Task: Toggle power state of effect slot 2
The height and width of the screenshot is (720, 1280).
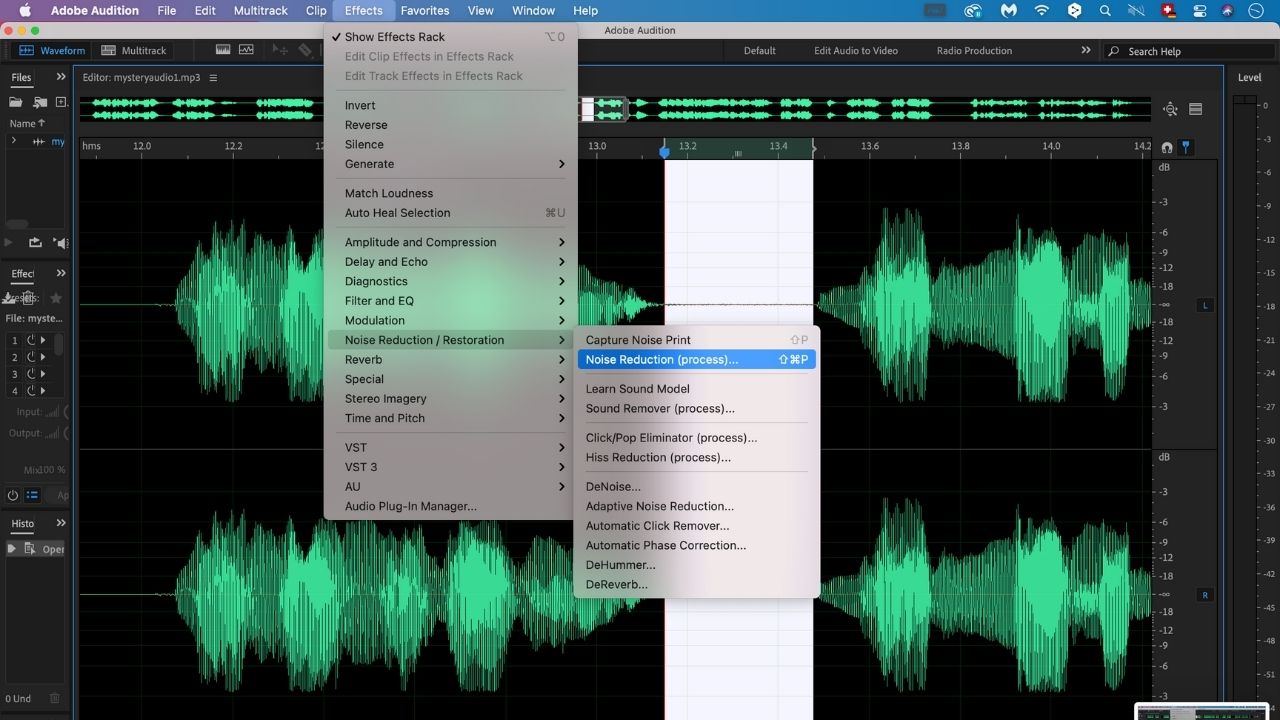Action: point(30,357)
